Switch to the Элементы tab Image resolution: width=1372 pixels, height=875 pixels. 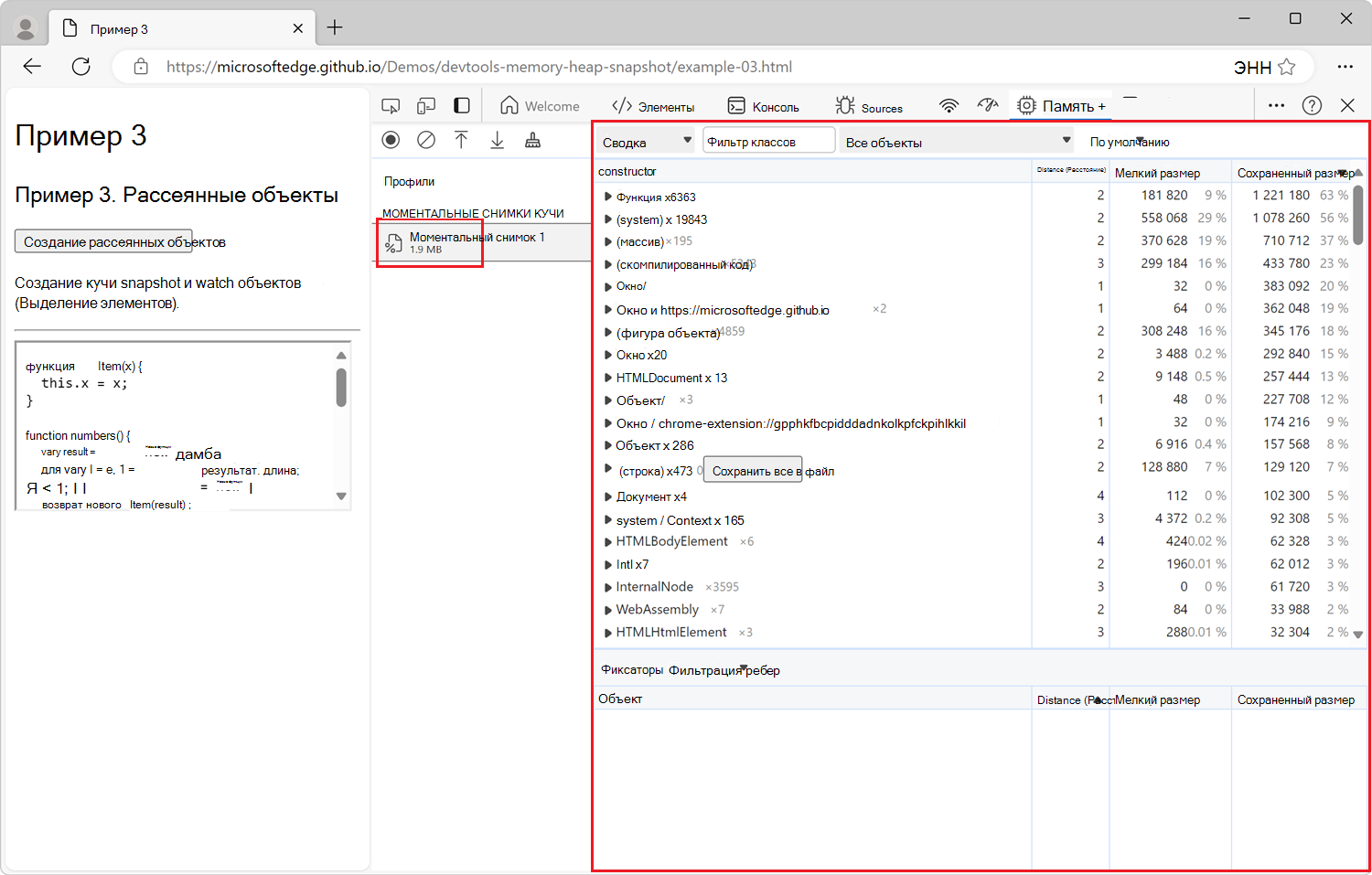(x=653, y=106)
